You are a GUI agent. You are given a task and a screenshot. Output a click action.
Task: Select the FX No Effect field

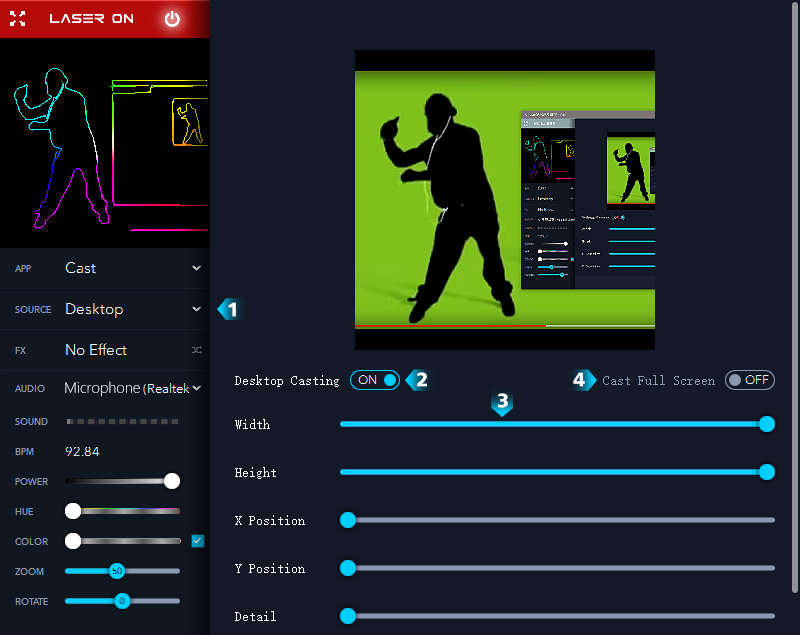pos(120,350)
